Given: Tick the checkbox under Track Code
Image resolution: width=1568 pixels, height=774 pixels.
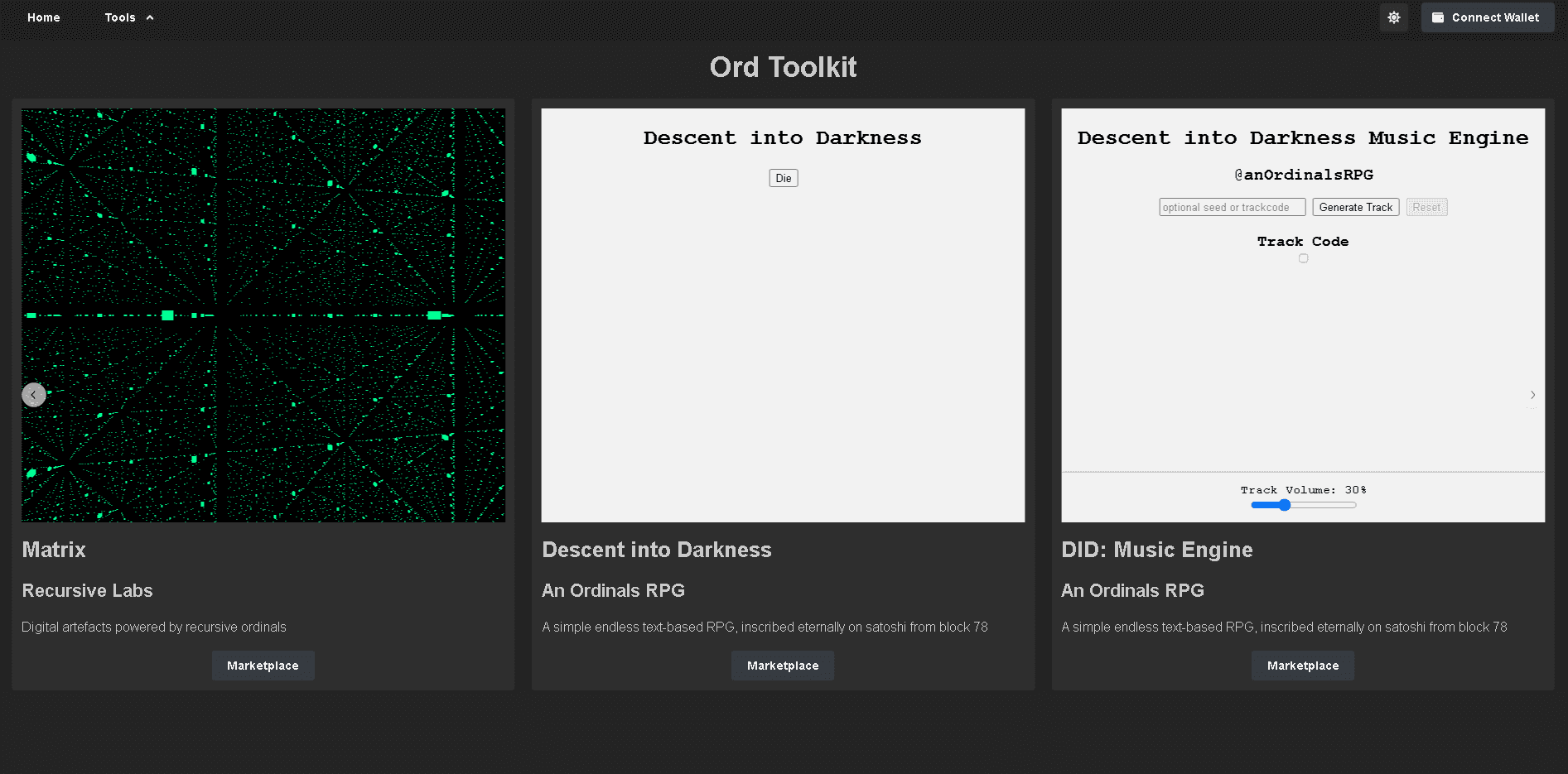Looking at the screenshot, I should 1303,258.
